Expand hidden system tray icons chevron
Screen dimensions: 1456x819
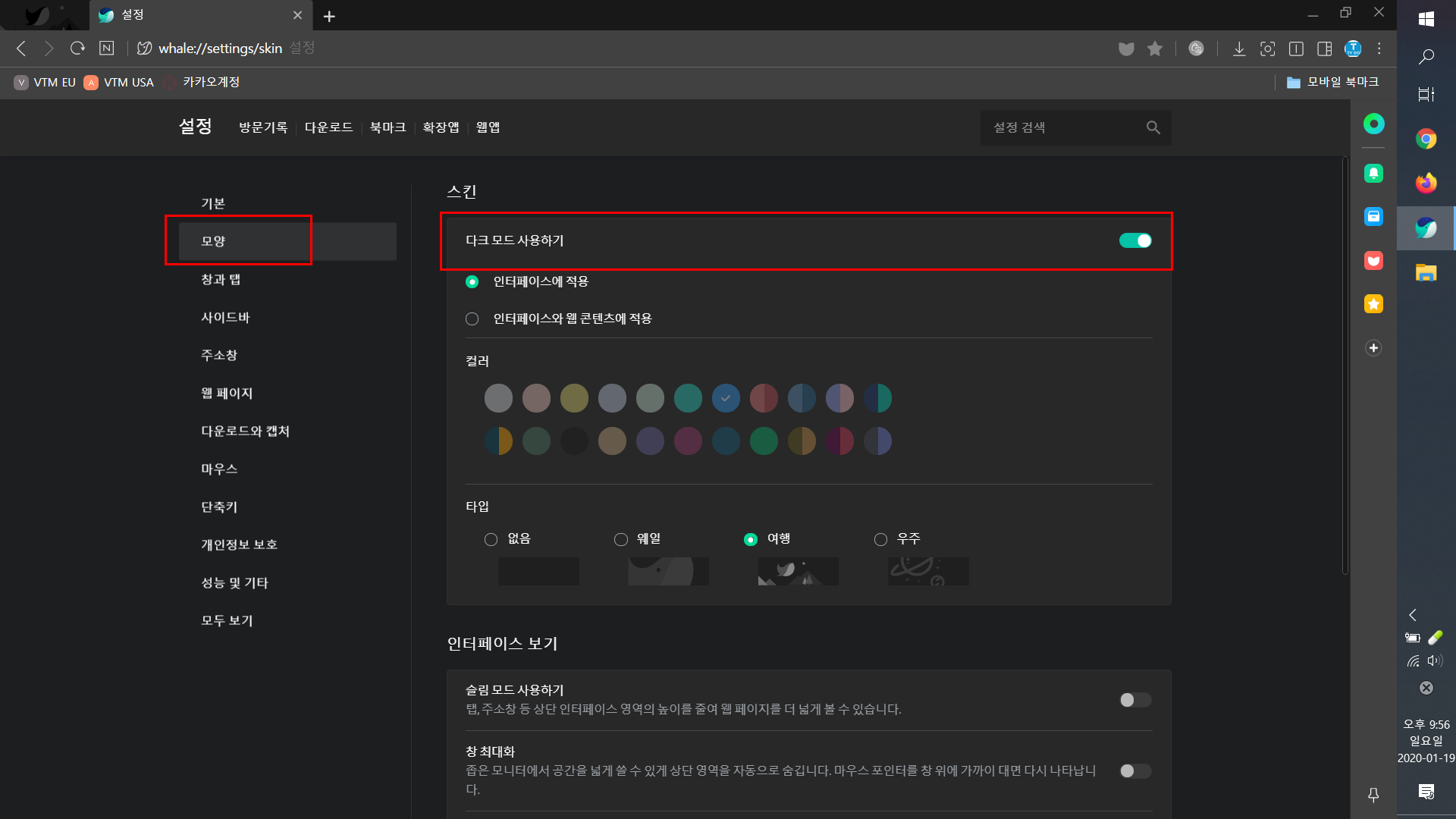pyautogui.click(x=1413, y=615)
